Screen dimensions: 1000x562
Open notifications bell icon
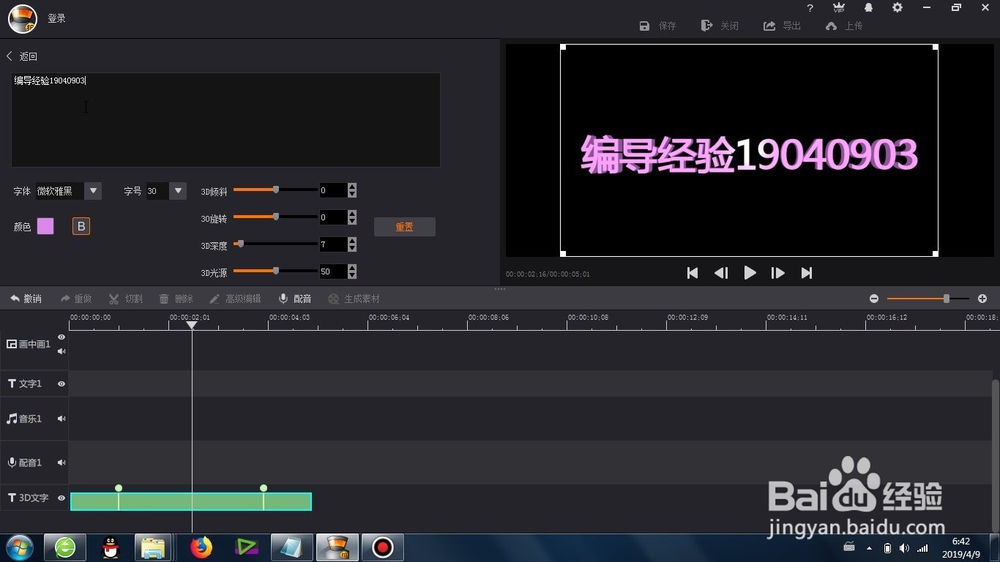(868, 8)
